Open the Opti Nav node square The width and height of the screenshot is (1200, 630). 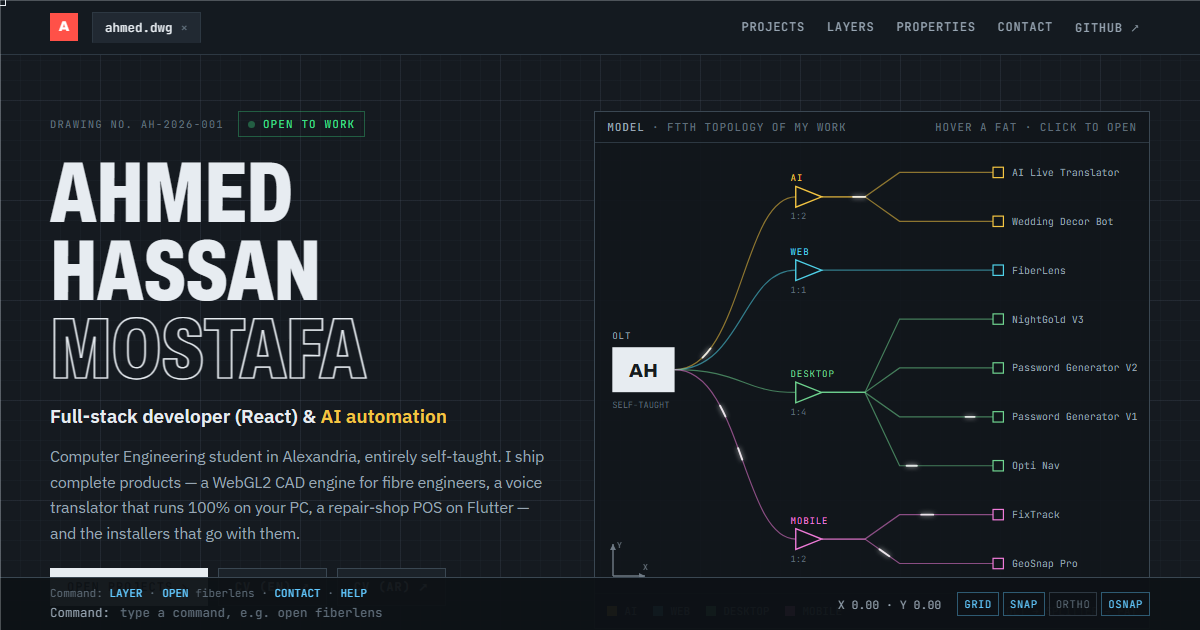click(998, 466)
